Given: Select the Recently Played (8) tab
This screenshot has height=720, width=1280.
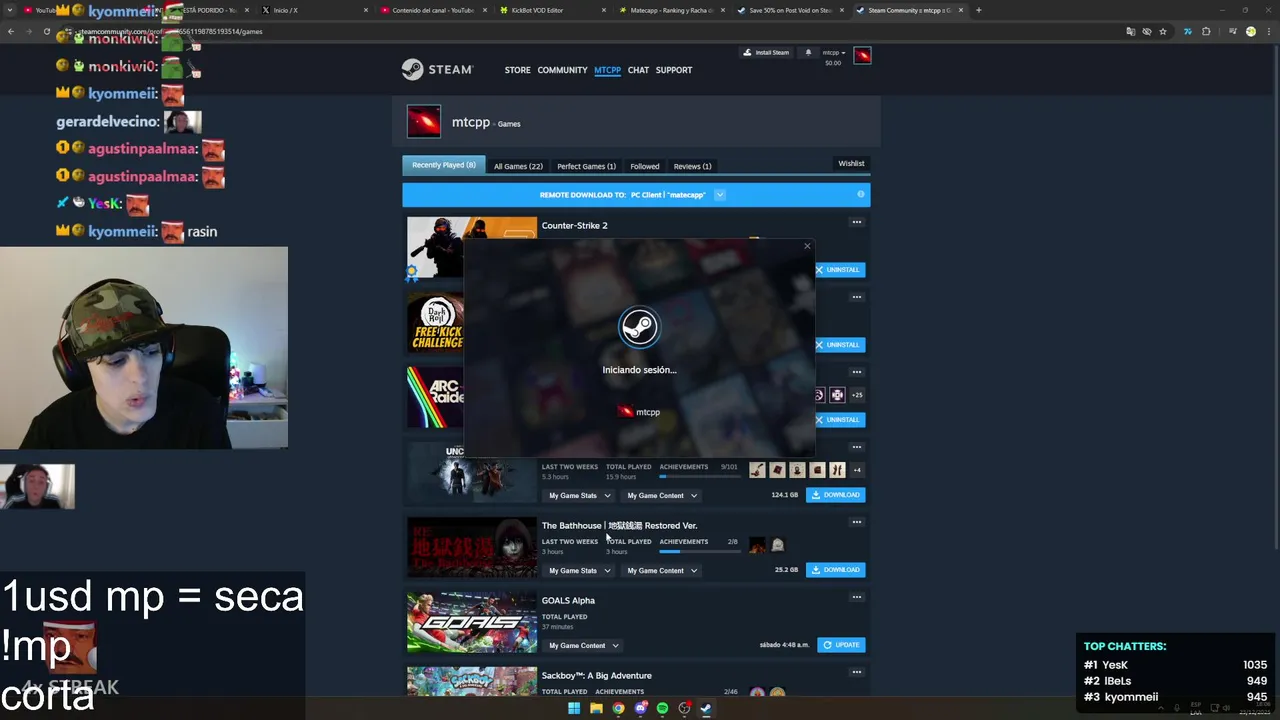Looking at the screenshot, I should point(444,165).
